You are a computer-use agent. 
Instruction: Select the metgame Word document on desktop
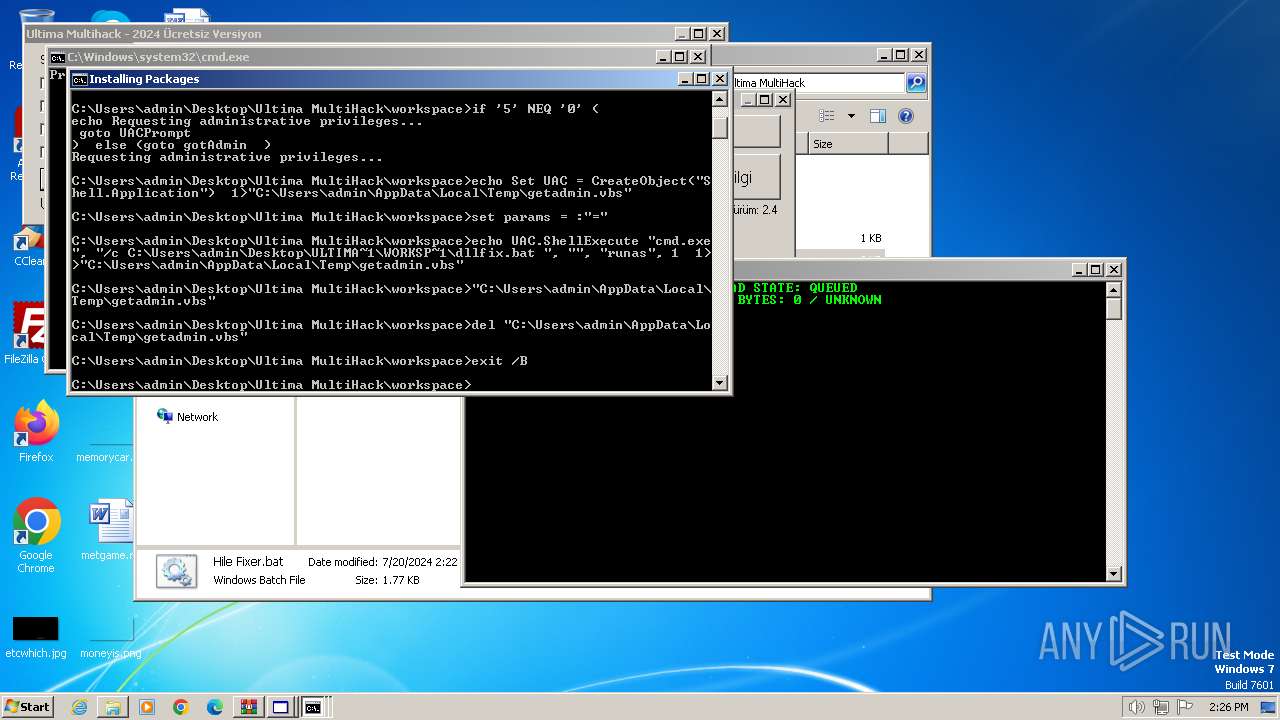click(110, 530)
